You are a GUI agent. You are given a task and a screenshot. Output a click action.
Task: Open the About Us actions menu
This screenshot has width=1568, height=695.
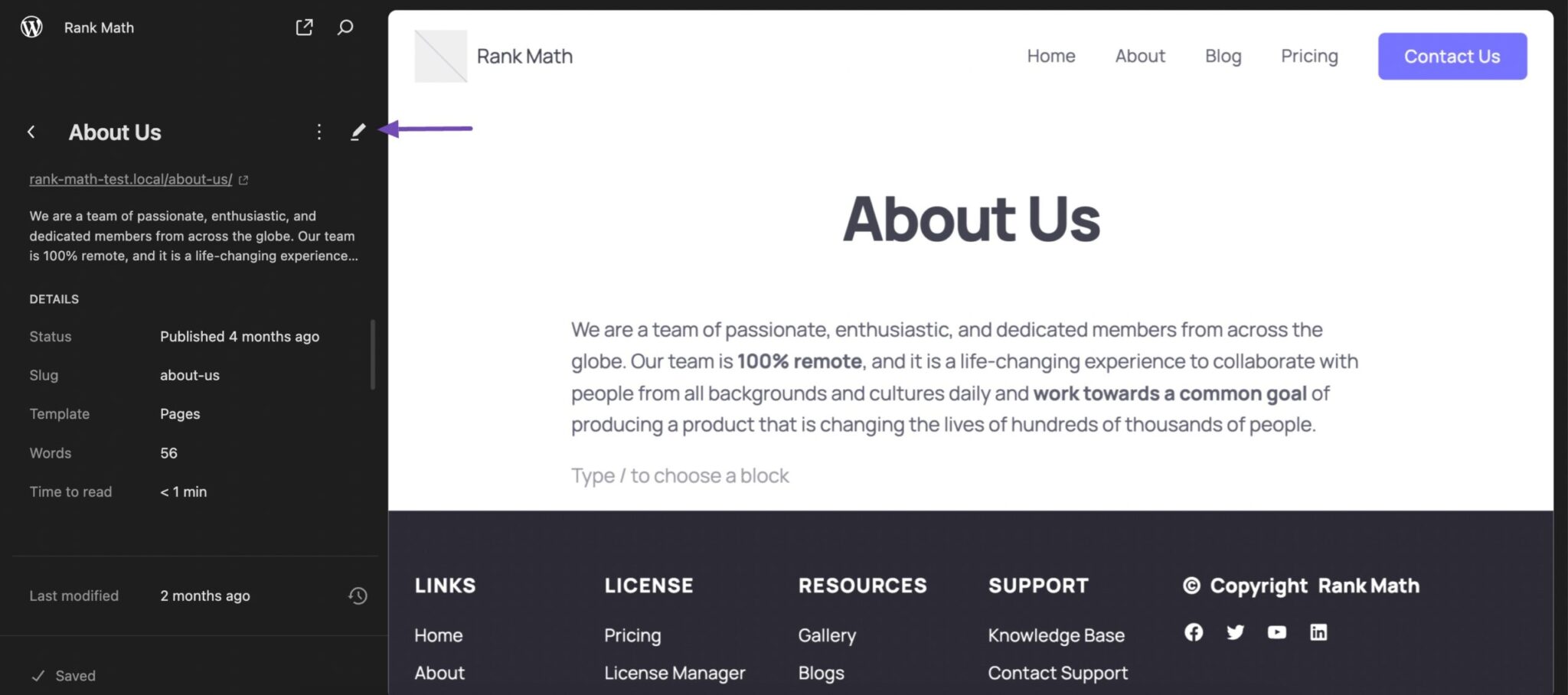coord(319,132)
